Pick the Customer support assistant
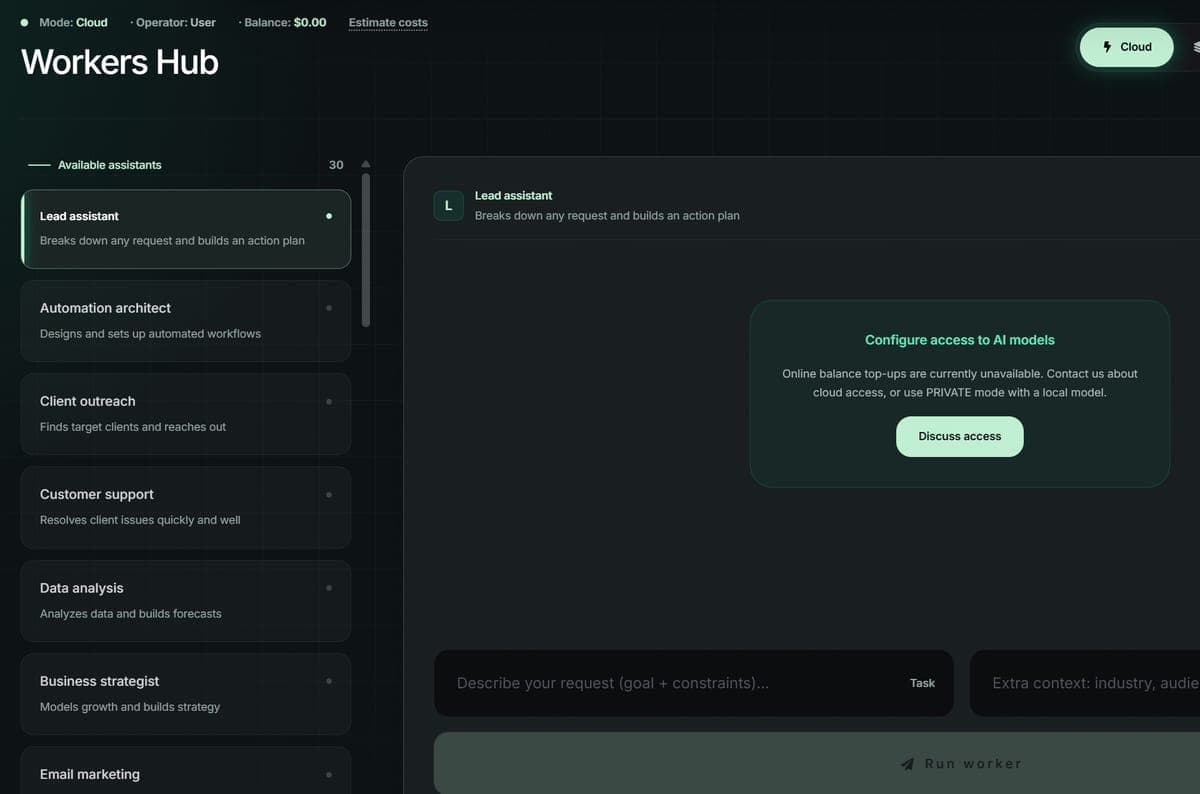Screen dimensions: 1200x794 tap(186, 507)
